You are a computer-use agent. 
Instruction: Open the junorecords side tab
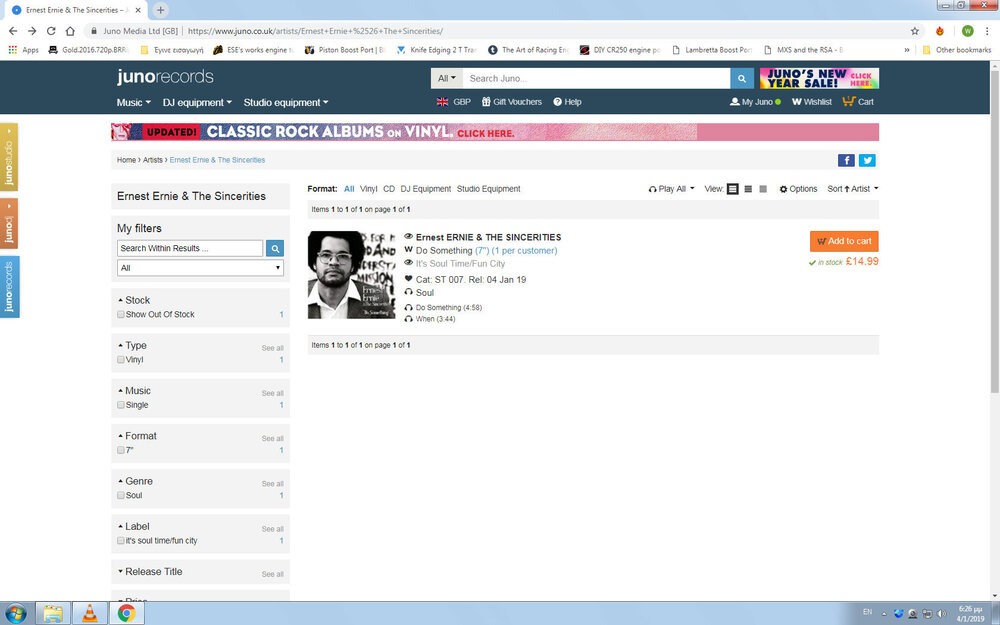[9, 286]
